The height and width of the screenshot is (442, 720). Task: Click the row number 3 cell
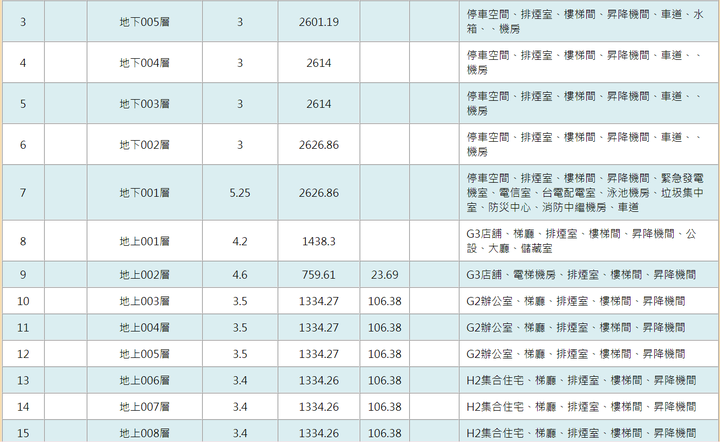click(23, 22)
